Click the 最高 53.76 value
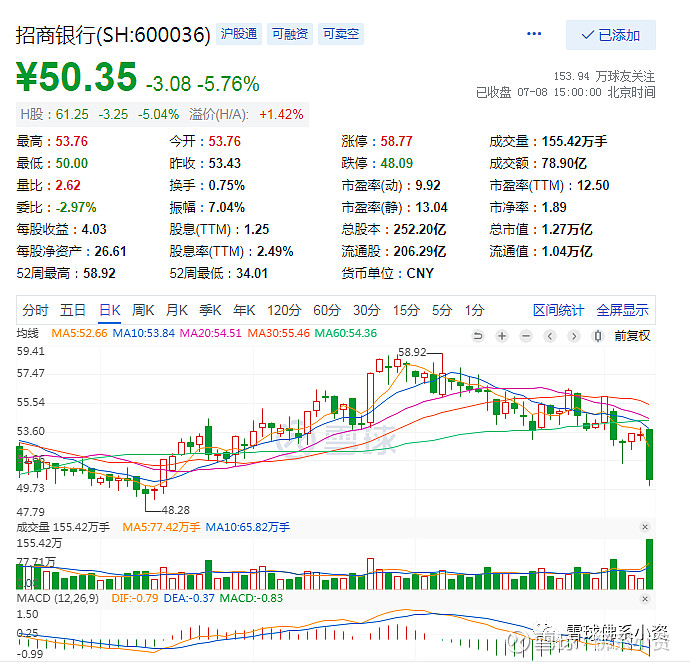Viewport: 690px width, 663px height. tap(71, 141)
